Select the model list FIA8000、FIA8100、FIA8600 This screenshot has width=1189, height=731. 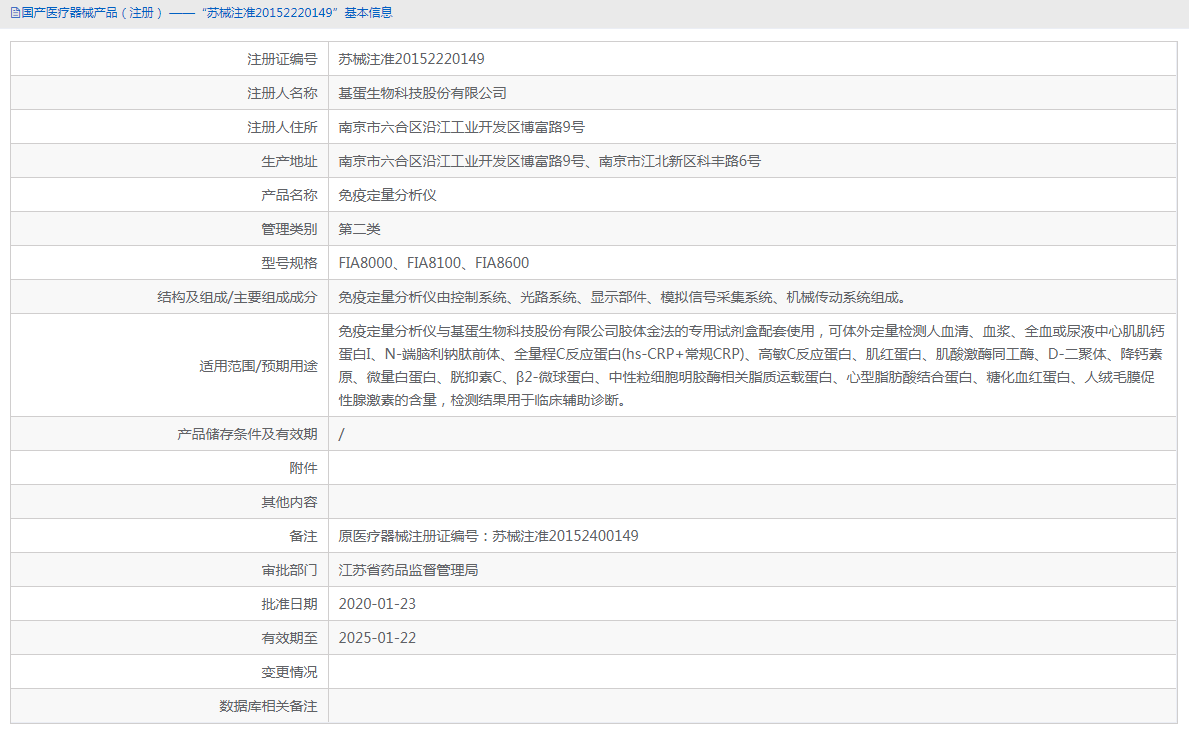tap(434, 263)
